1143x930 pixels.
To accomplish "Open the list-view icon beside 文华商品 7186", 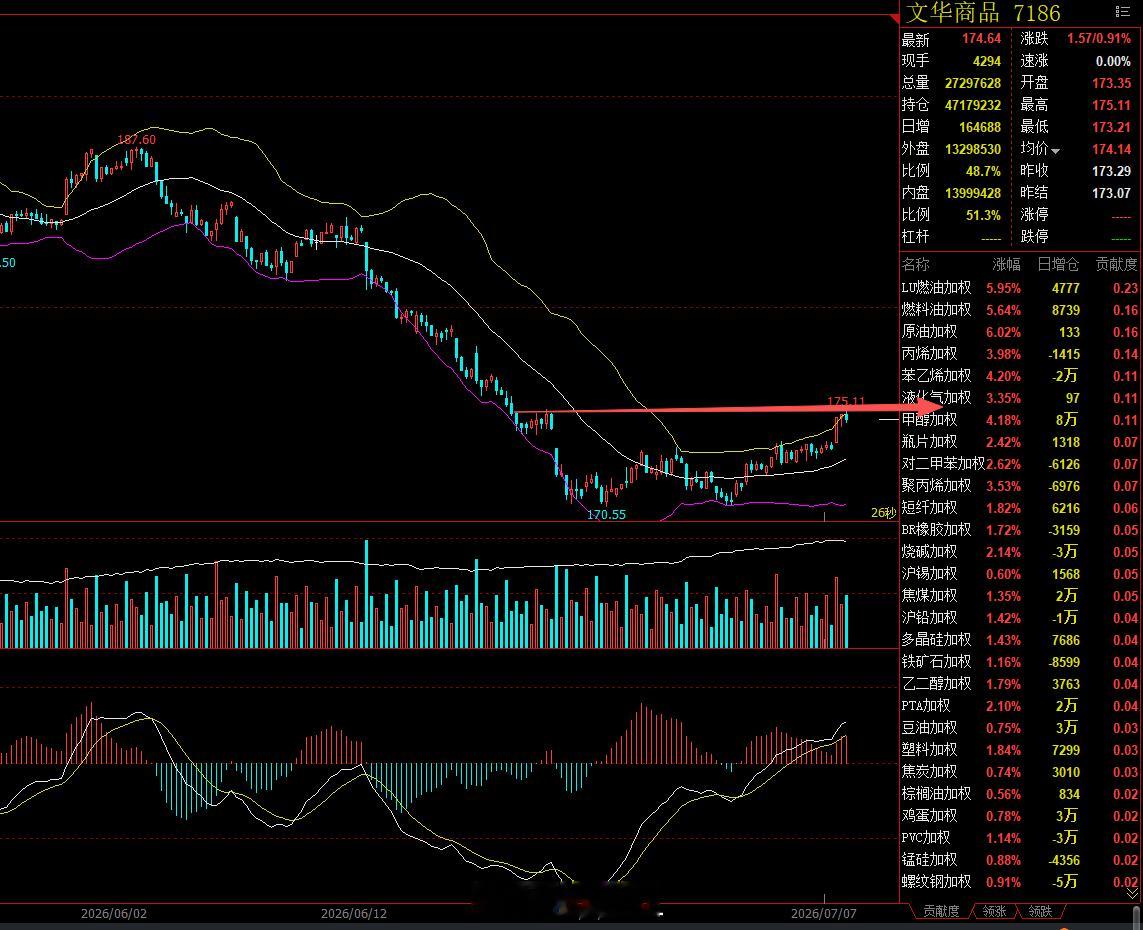I will [1123, 12].
